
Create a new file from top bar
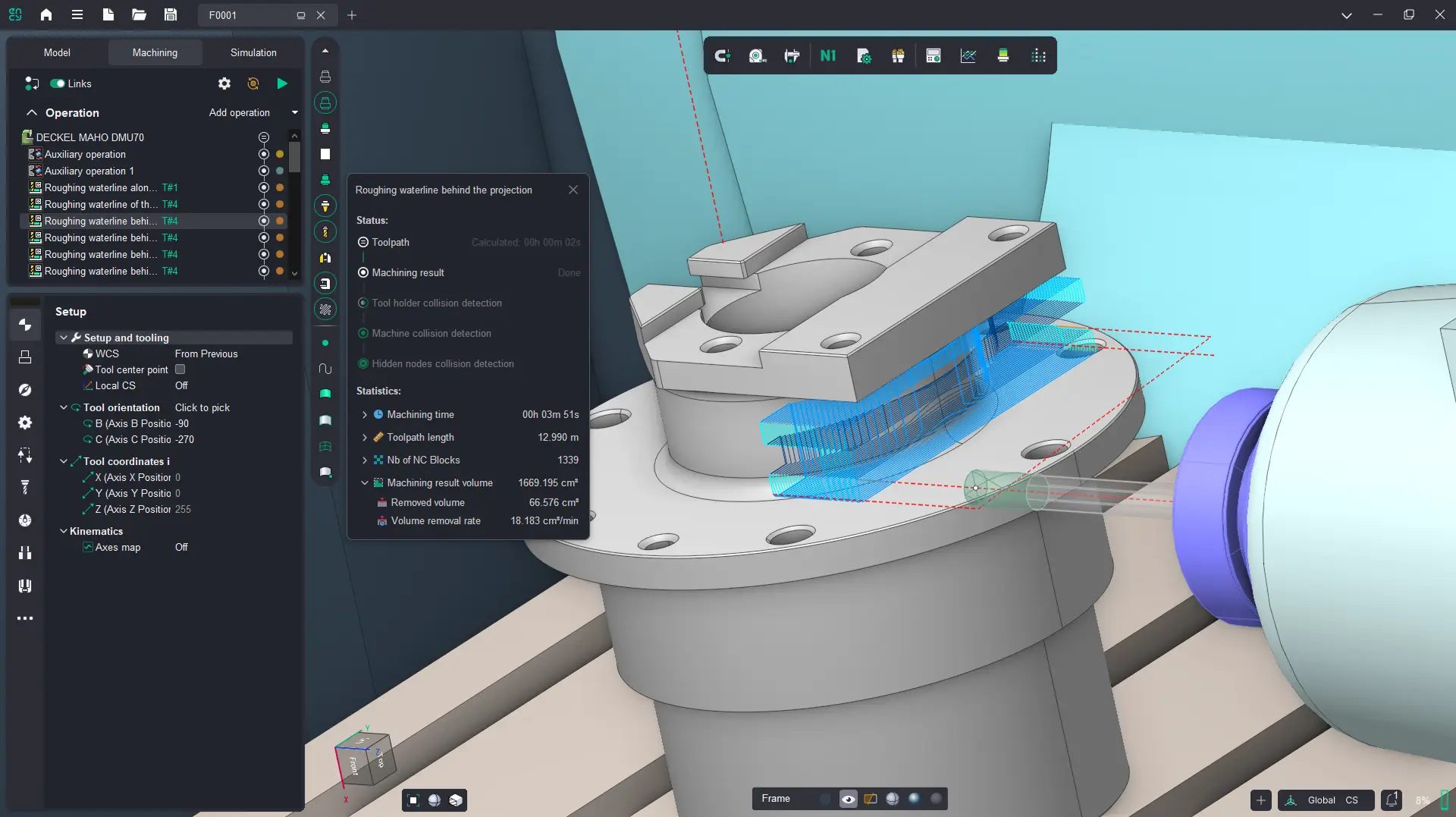pyautogui.click(x=108, y=14)
